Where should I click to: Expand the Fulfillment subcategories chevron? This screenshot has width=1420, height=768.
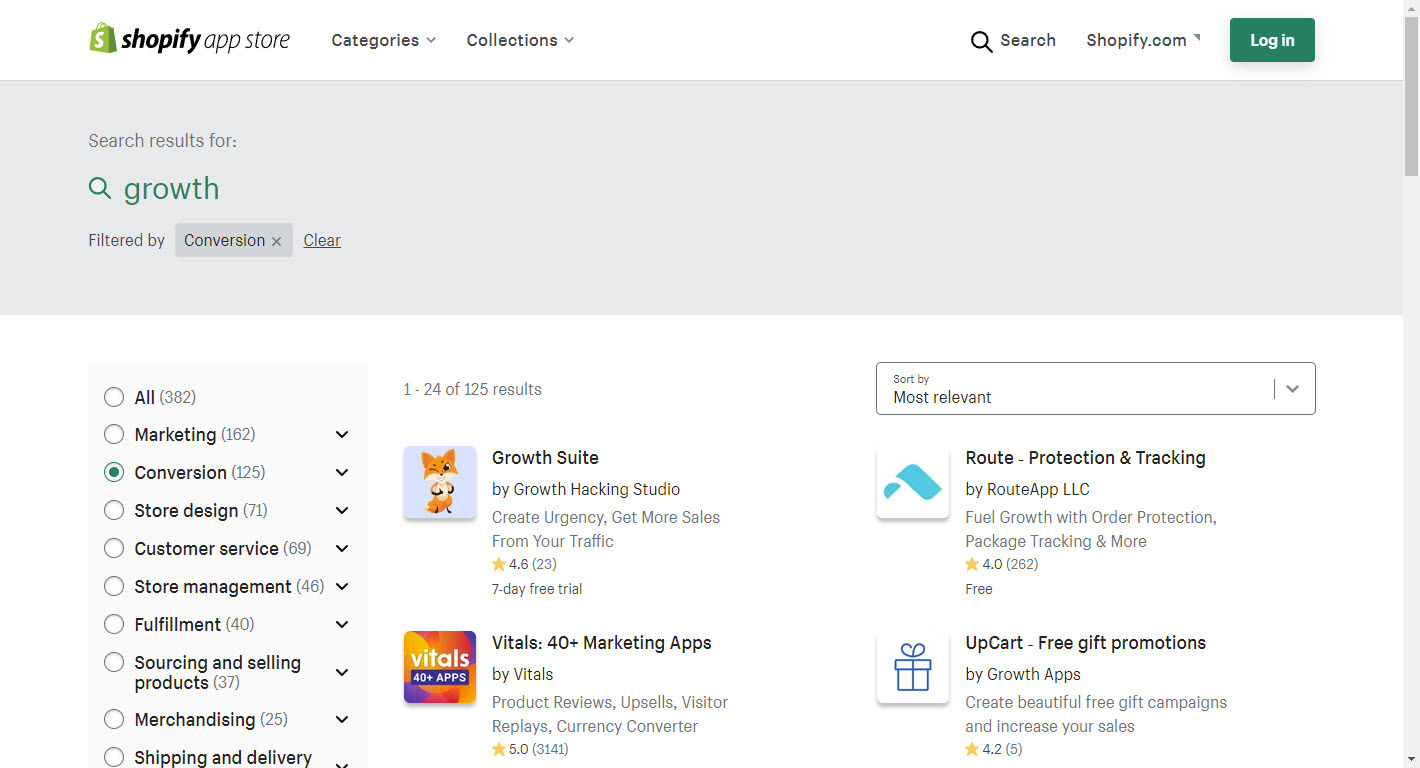(342, 624)
